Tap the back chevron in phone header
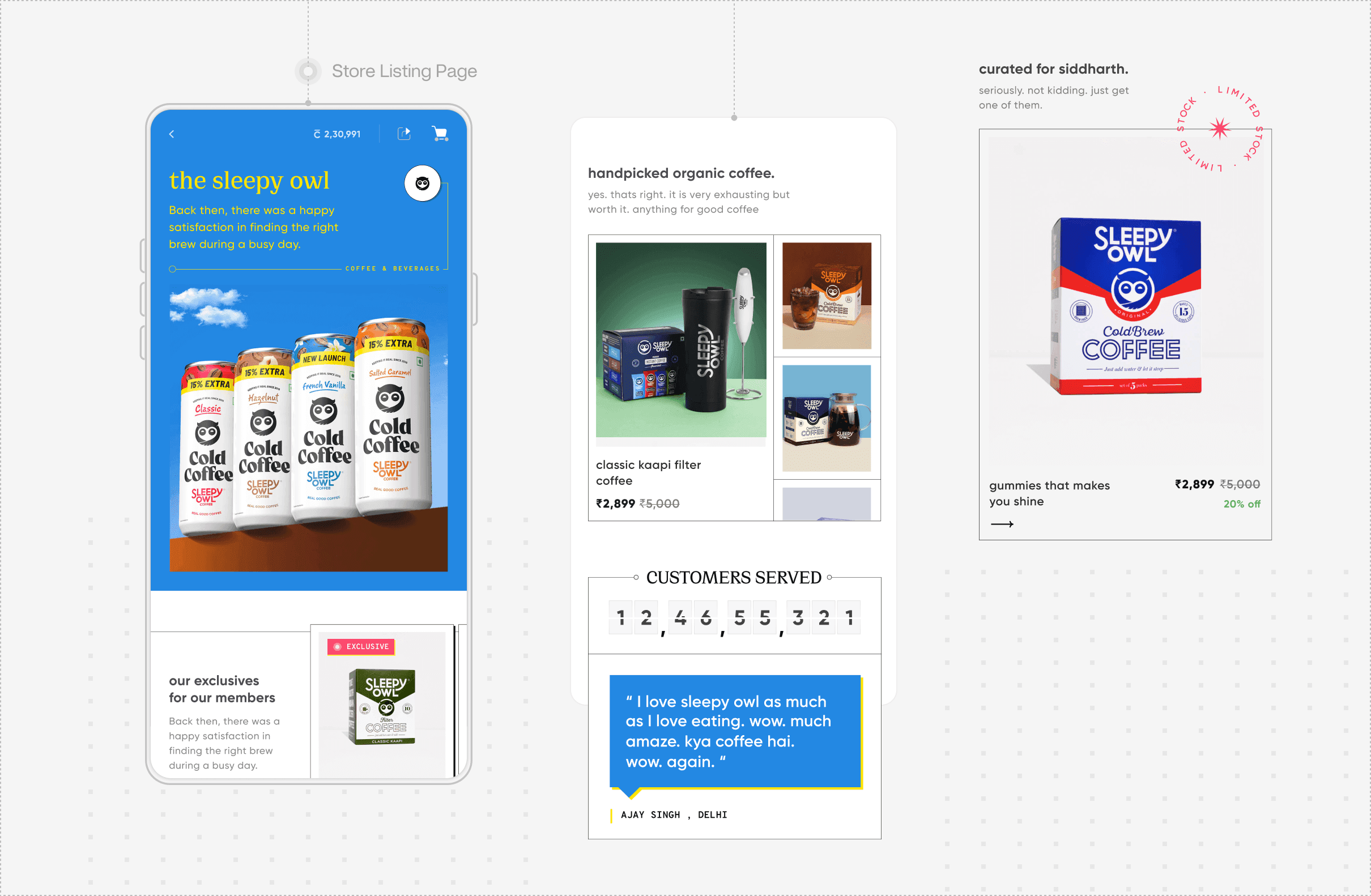Image resolution: width=1371 pixels, height=896 pixels. 172,134
